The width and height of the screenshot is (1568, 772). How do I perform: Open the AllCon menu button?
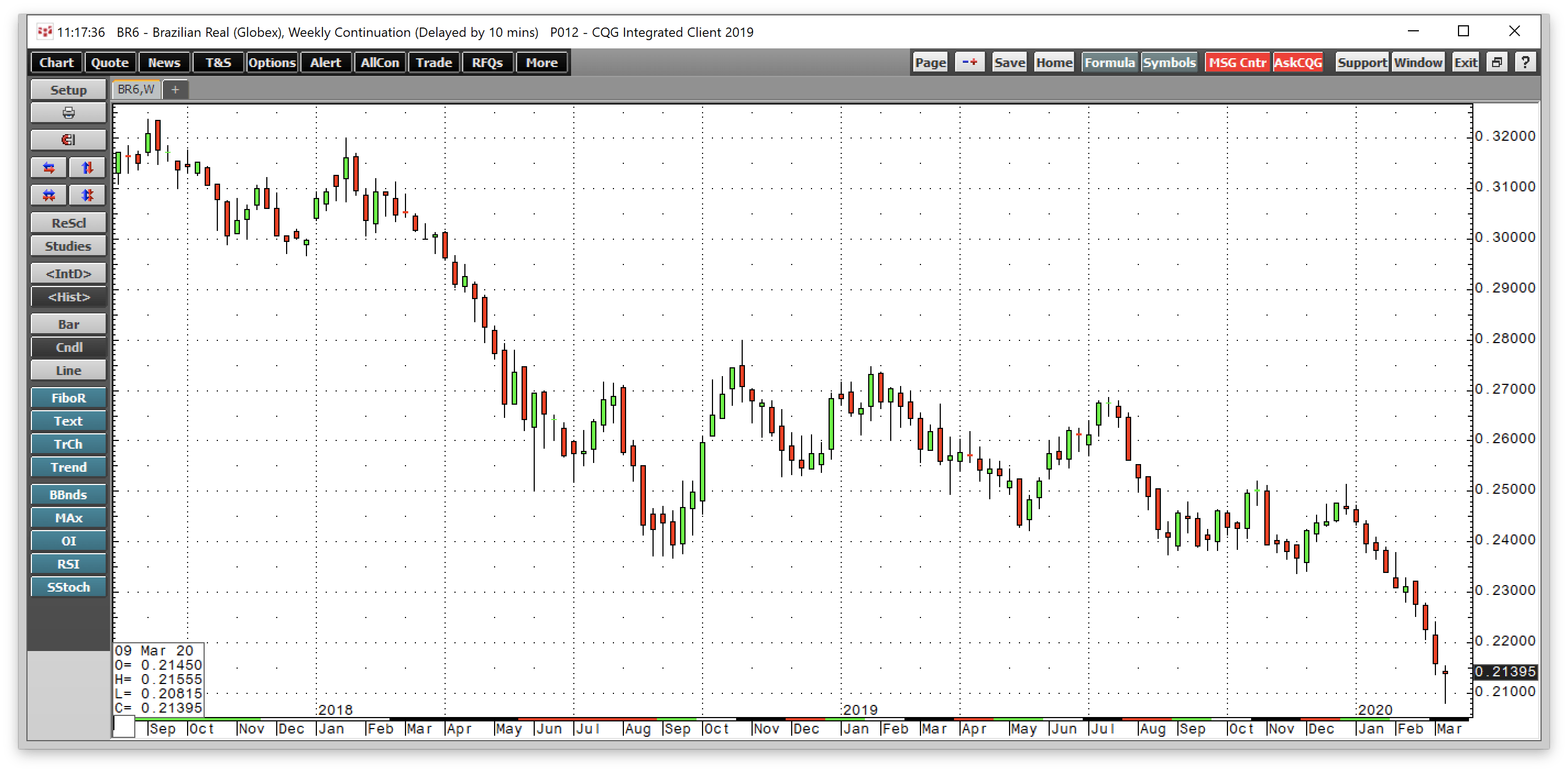(380, 63)
